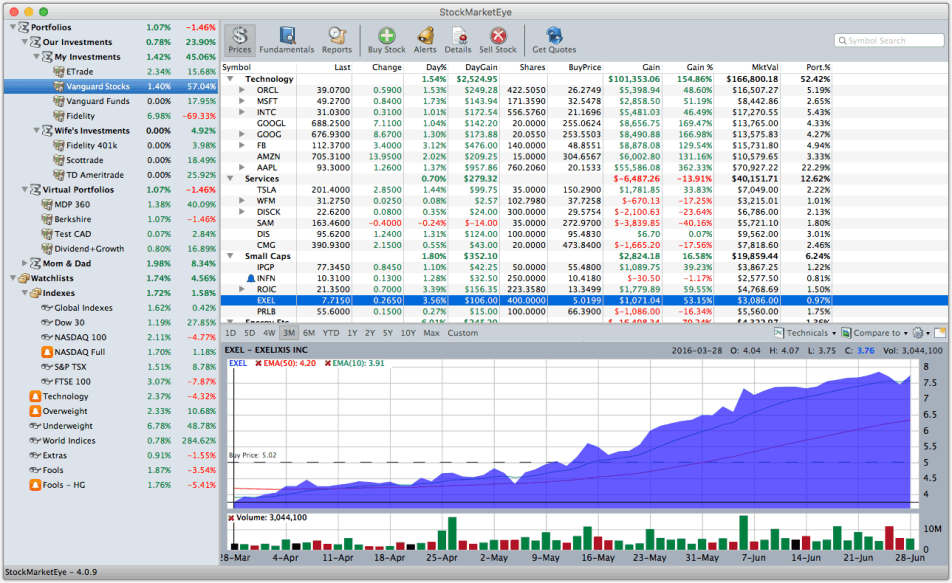Open the Technicals dropdown arrow
Image resolution: width=952 pixels, height=583 pixels.
click(x=834, y=333)
